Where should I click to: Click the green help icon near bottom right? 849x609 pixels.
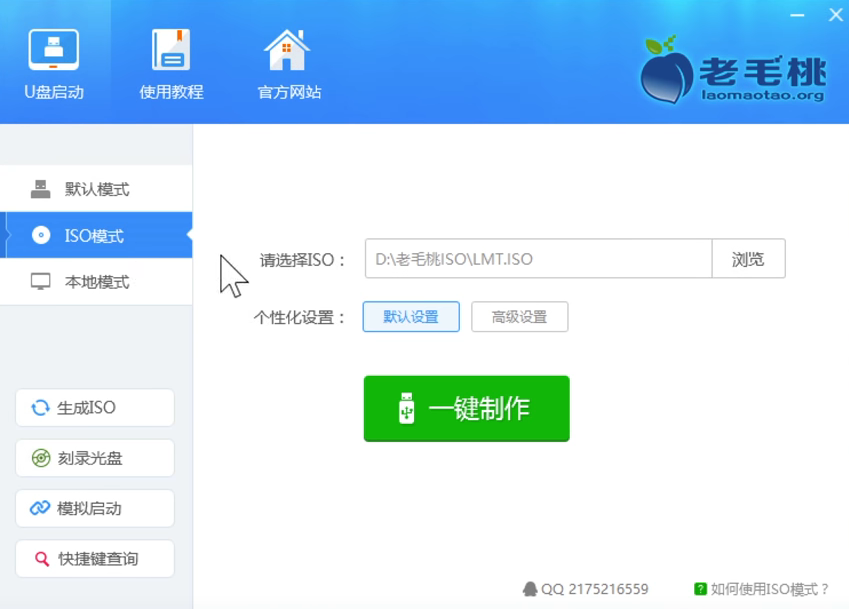(x=699, y=588)
